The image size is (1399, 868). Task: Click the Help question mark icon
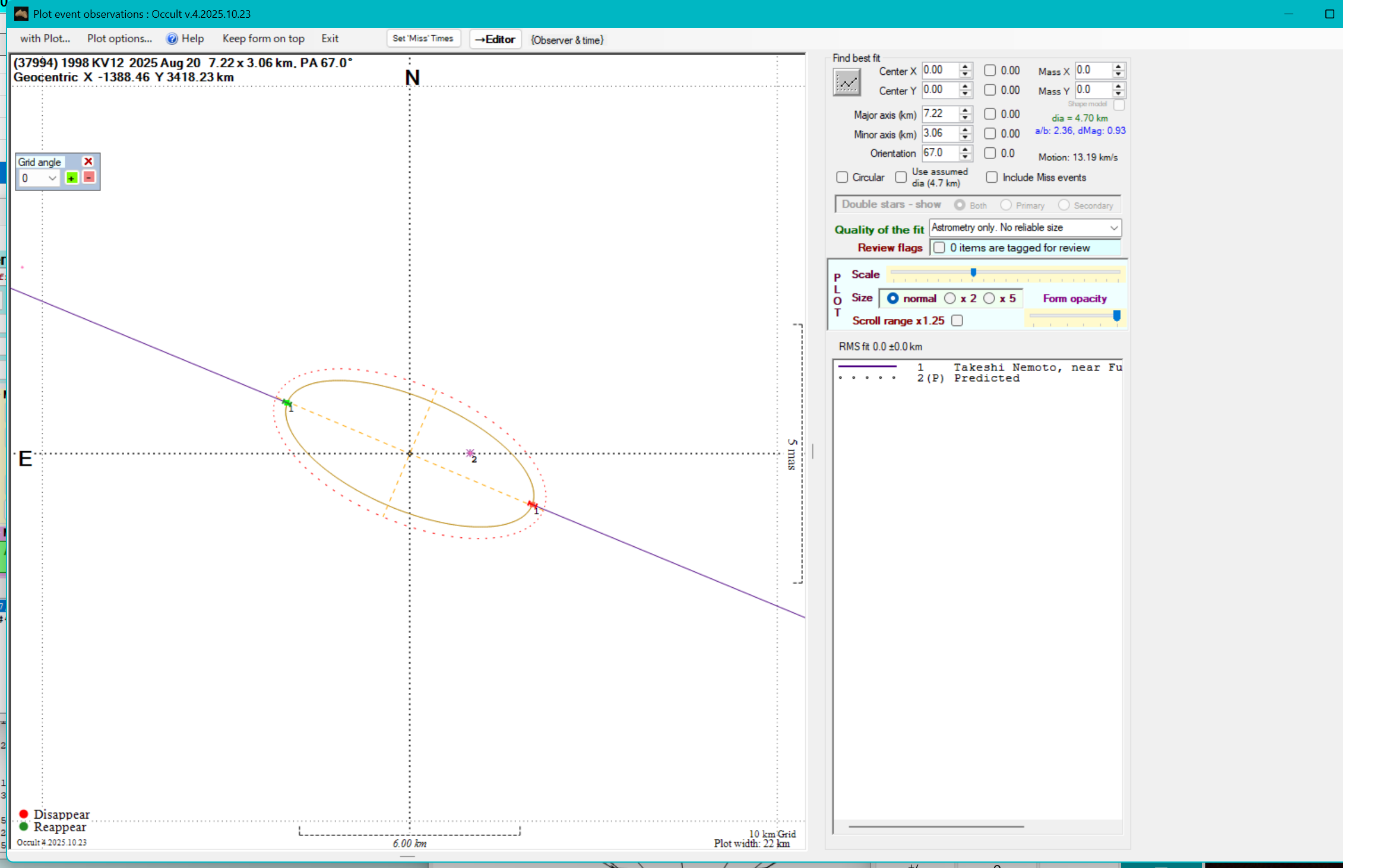coord(172,39)
